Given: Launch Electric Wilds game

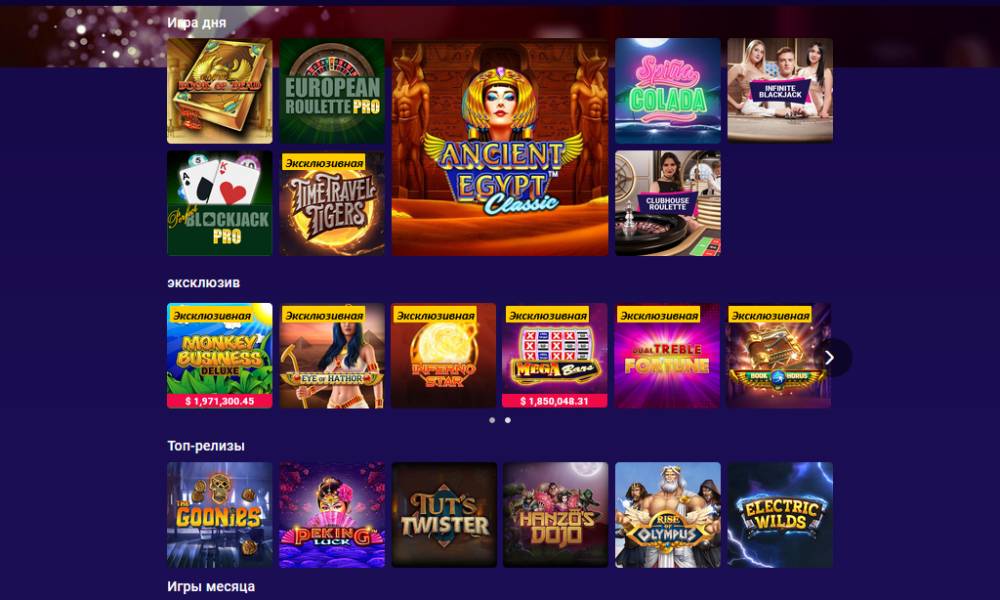Looking at the screenshot, I should 780,515.
